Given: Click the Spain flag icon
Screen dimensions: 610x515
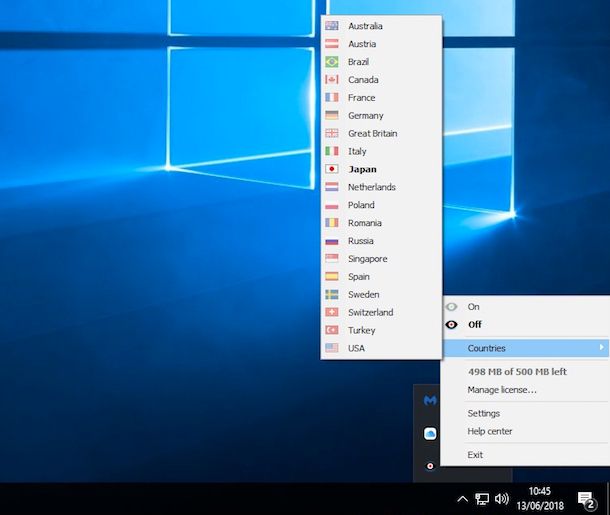Looking at the screenshot, I should pyautogui.click(x=332, y=277).
